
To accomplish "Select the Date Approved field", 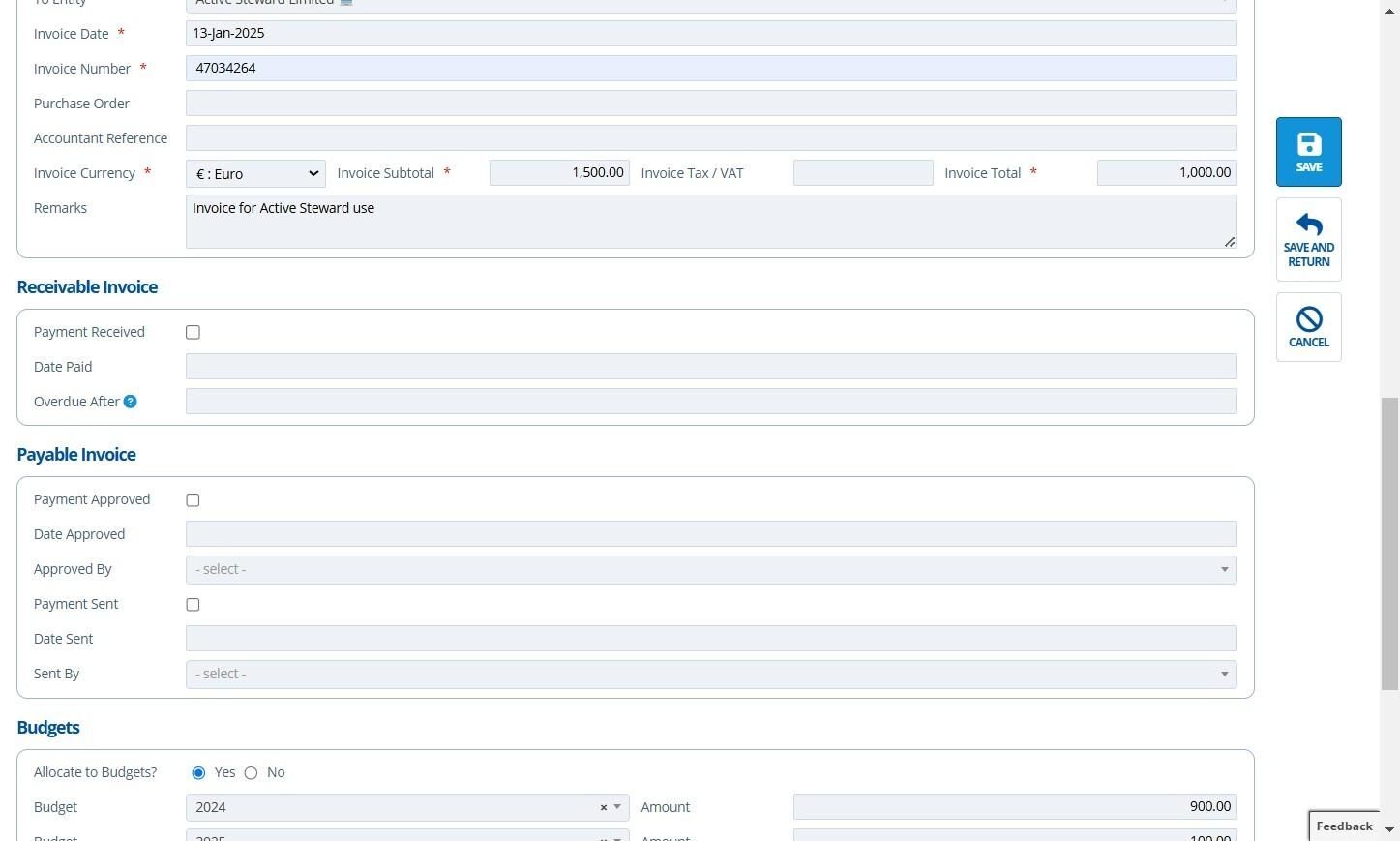I will [711, 534].
